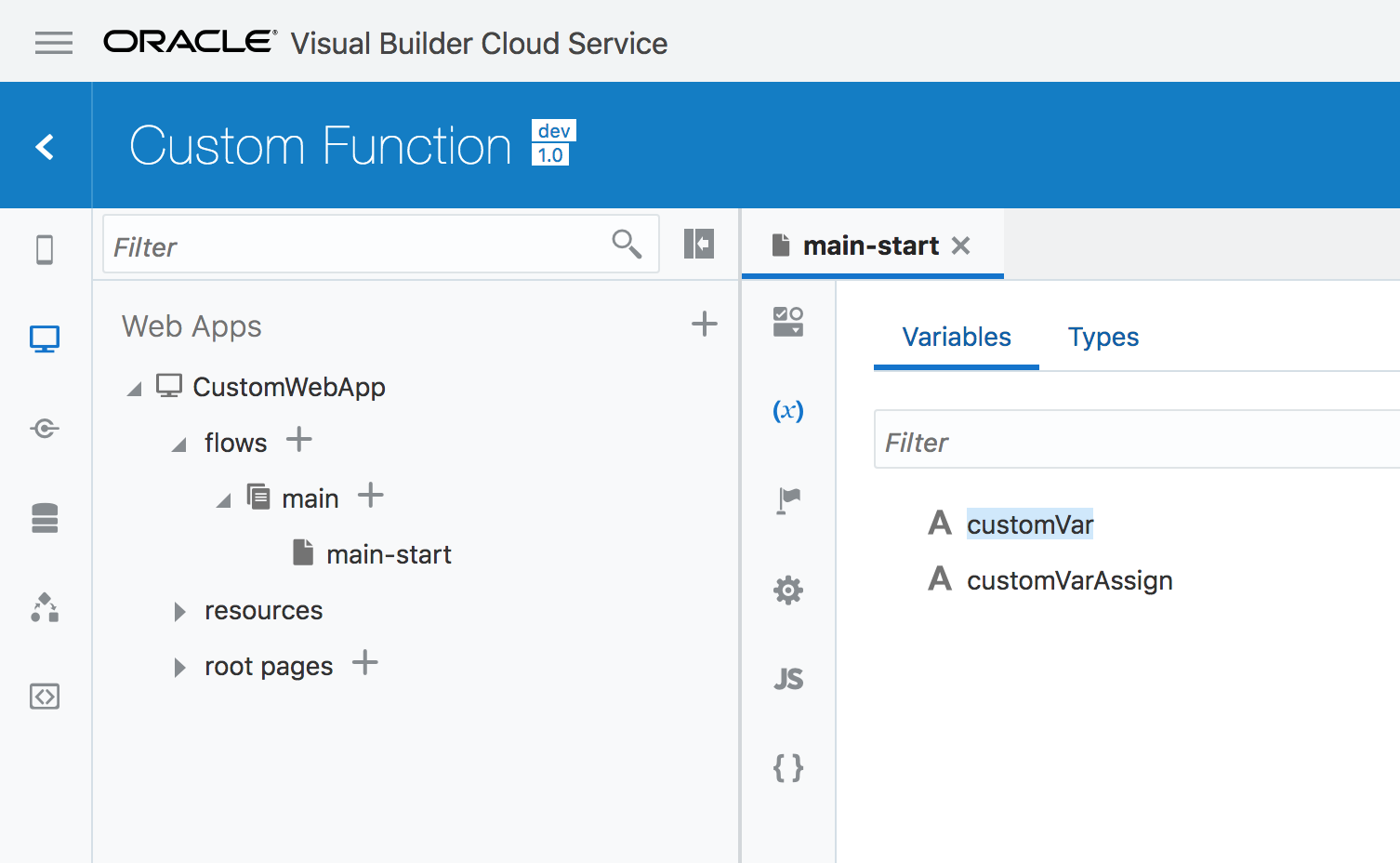Image resolution: width=1400 pixels, height=863 pixels.
Task: Open the page Events flag icon
Action: pos(787,500)
